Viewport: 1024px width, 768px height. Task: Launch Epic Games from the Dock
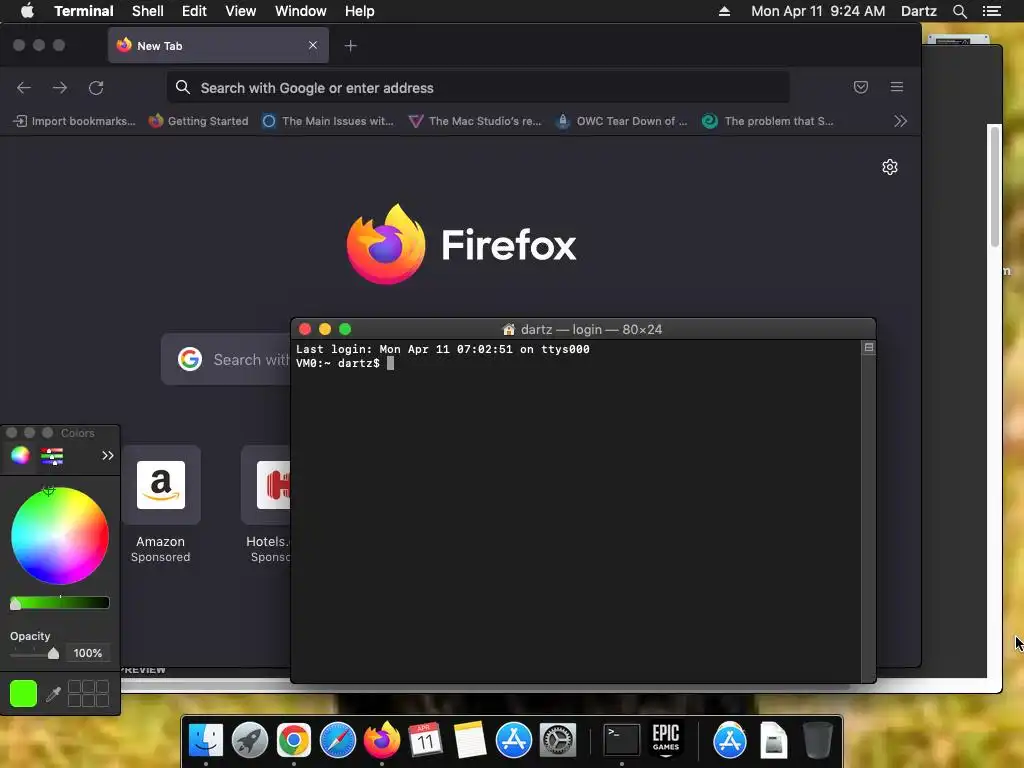[665, 740]
